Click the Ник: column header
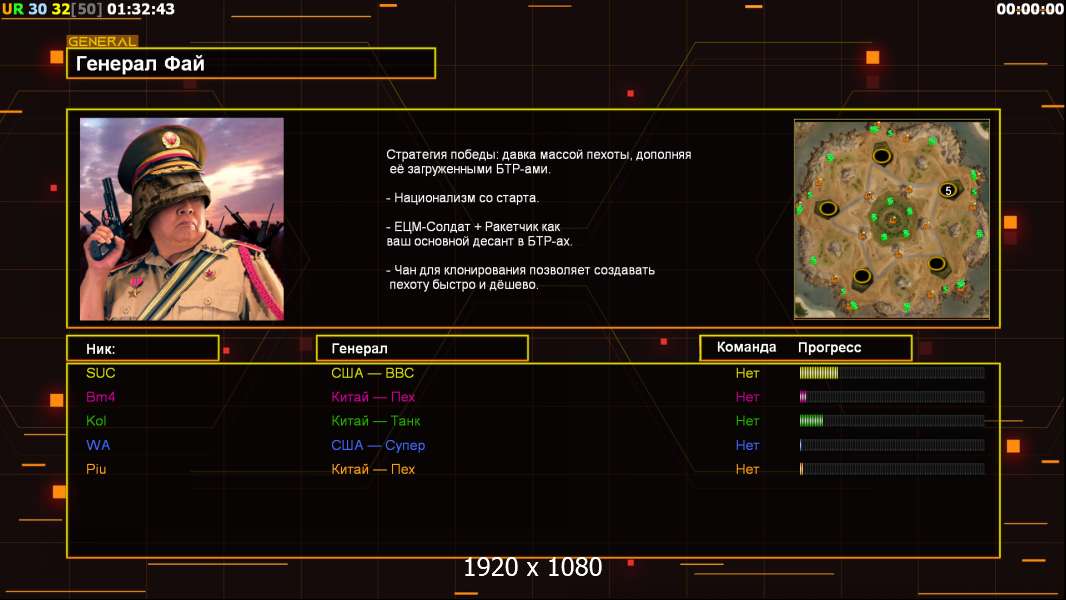This screenshot has width=1066, height=600. coord(143,349)
